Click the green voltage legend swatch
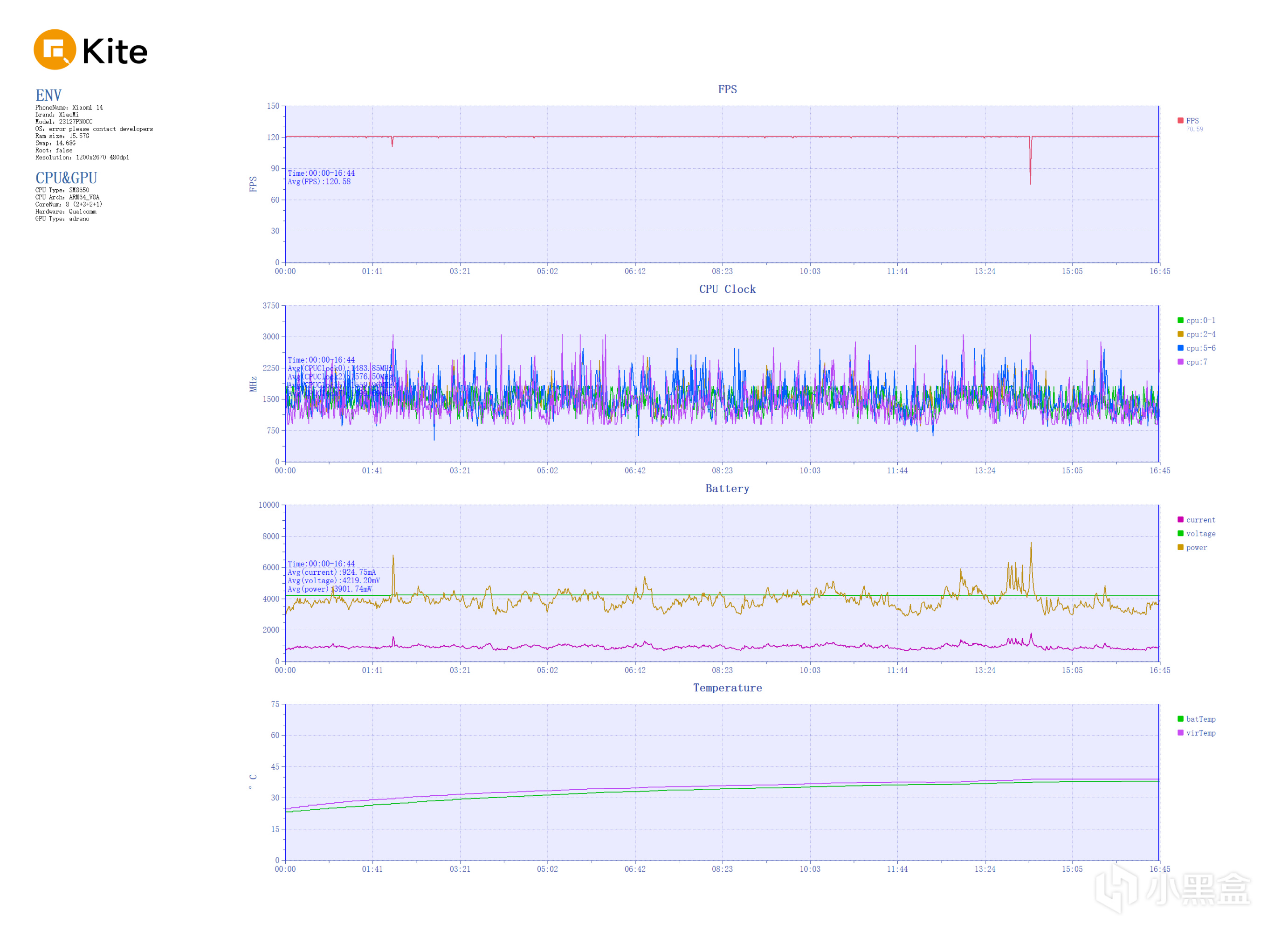 tap(1180, 533)
